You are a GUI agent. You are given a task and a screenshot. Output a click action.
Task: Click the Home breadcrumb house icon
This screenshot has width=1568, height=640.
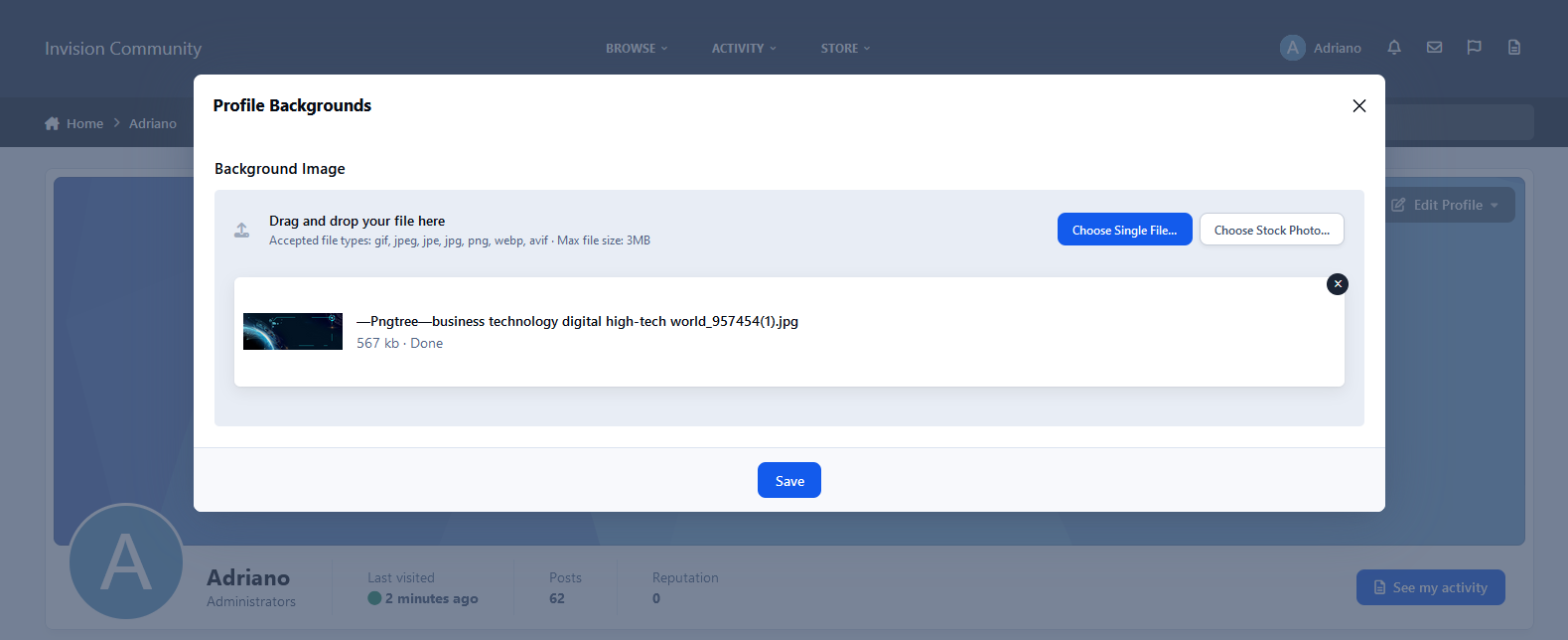pyautogui.click(x=52, y=123)
